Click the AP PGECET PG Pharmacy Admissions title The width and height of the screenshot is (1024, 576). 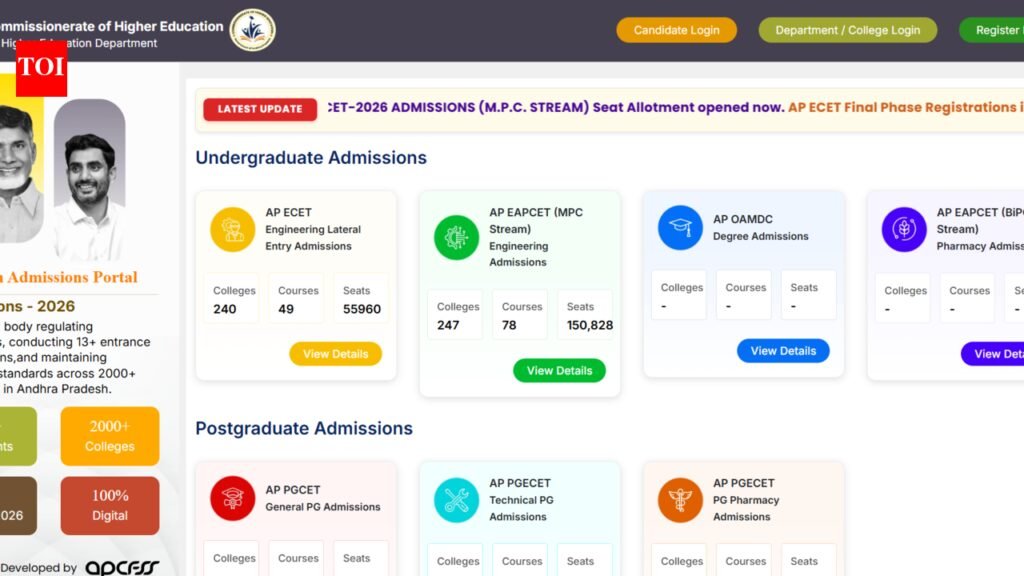tap(746, 500)
